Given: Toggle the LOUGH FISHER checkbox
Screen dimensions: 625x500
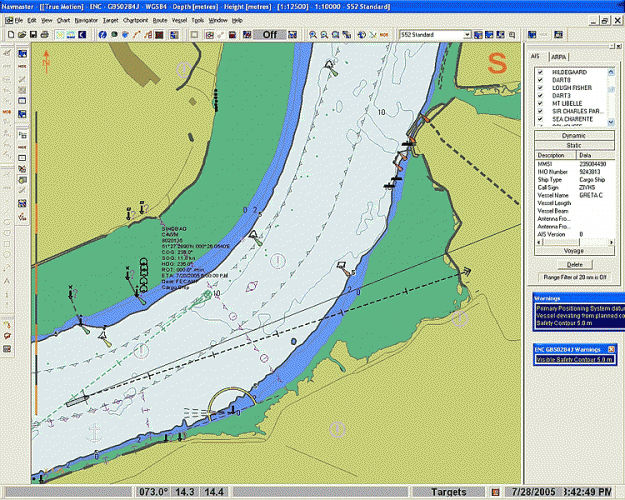Looking at the screenshot, I should point(541,88).
